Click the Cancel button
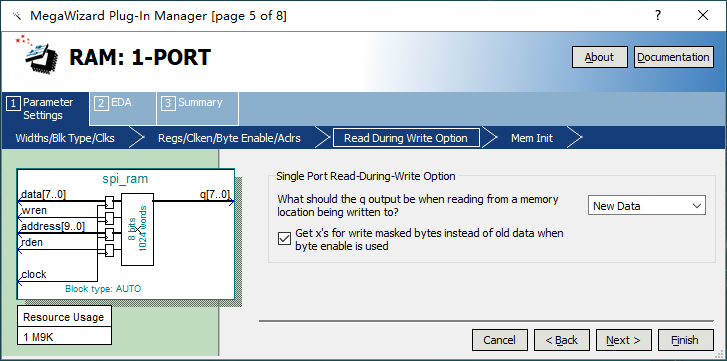This screenshot has height=361, width=727. [499, 340]
